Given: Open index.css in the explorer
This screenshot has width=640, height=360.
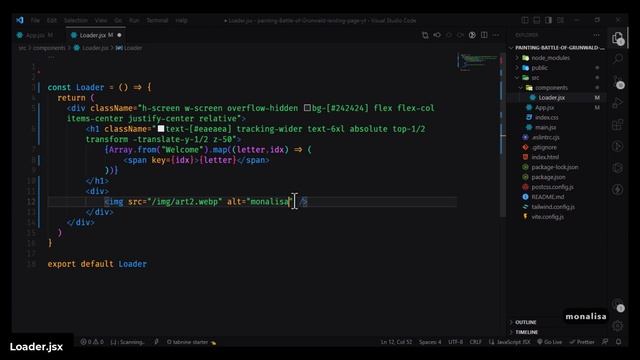Looking at the screenshot, I should (x=547, y=117).
